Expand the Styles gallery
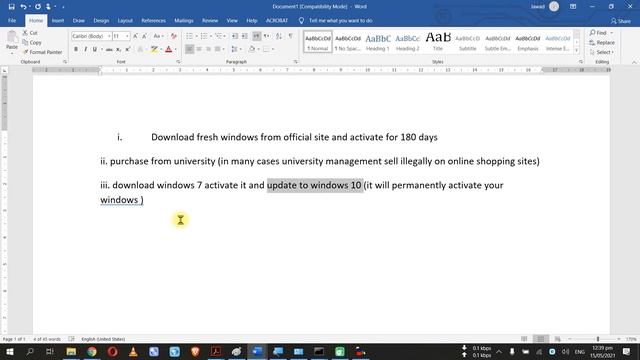This screenshot has height=360, width=640. pyautogui.click(x=577, y=50)
